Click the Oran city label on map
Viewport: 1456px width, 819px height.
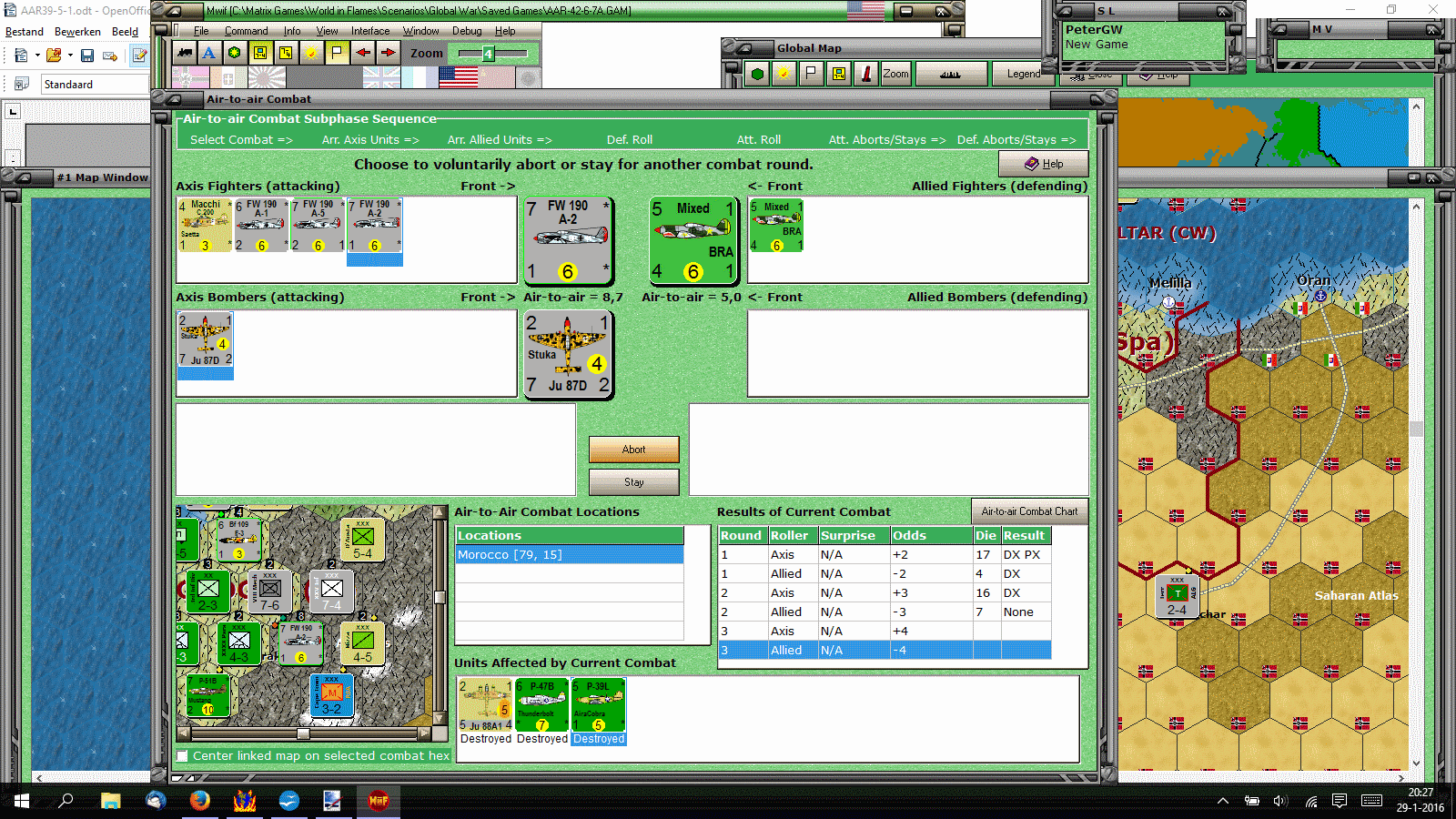click(x=1314, y=280)
